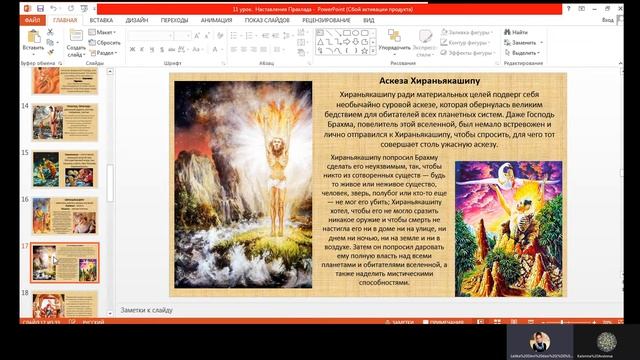Image resolution: width=640 pixels, height=360 pixels.
Task: Select the right arrow shape in gallery
Action: 347,42
